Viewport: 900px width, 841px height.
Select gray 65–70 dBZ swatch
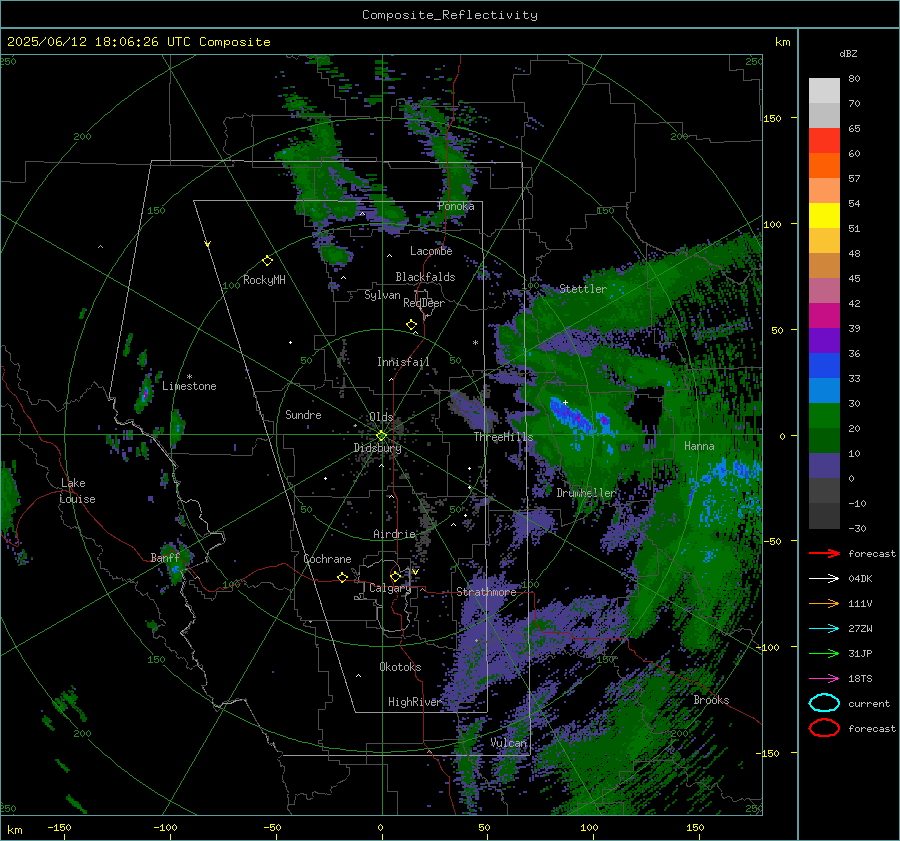(824, 115)
